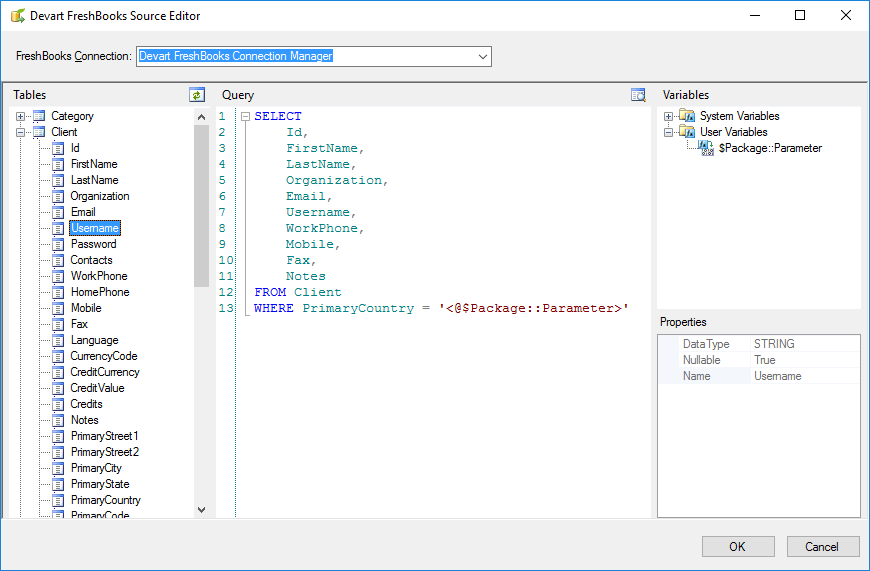
Task: Click the Tables list scroll down arrow
Action: [201, 509]
